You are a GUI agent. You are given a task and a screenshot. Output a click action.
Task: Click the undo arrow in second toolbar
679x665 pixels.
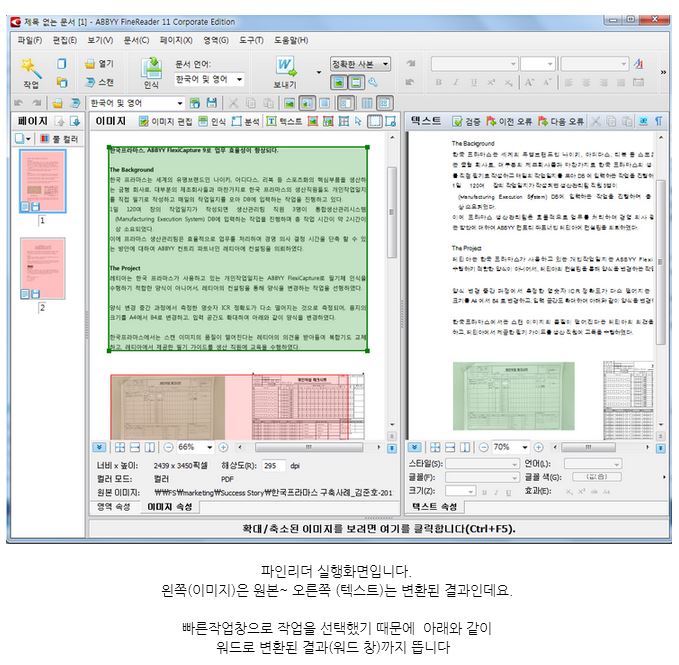click(19, 103)
